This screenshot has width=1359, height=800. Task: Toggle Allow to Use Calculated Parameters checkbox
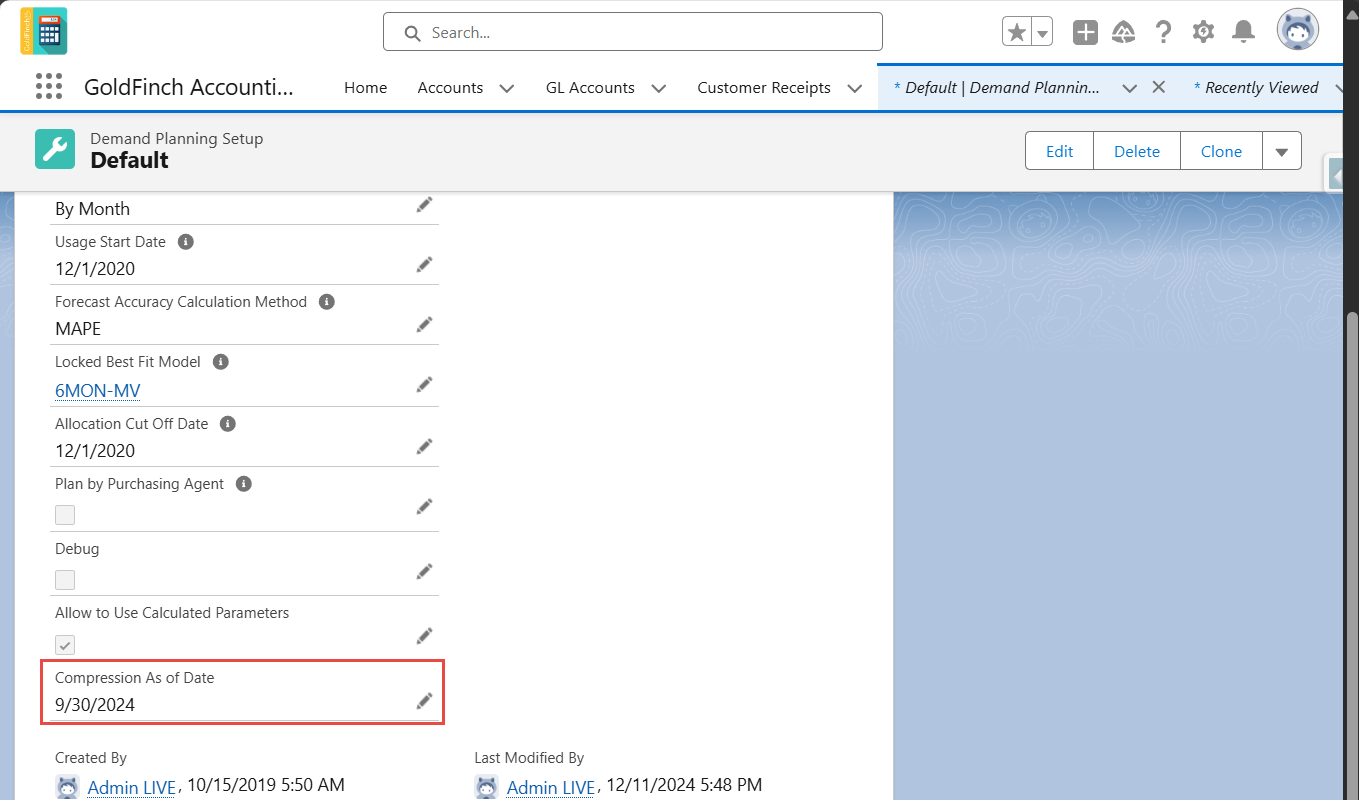pos(65,645)
